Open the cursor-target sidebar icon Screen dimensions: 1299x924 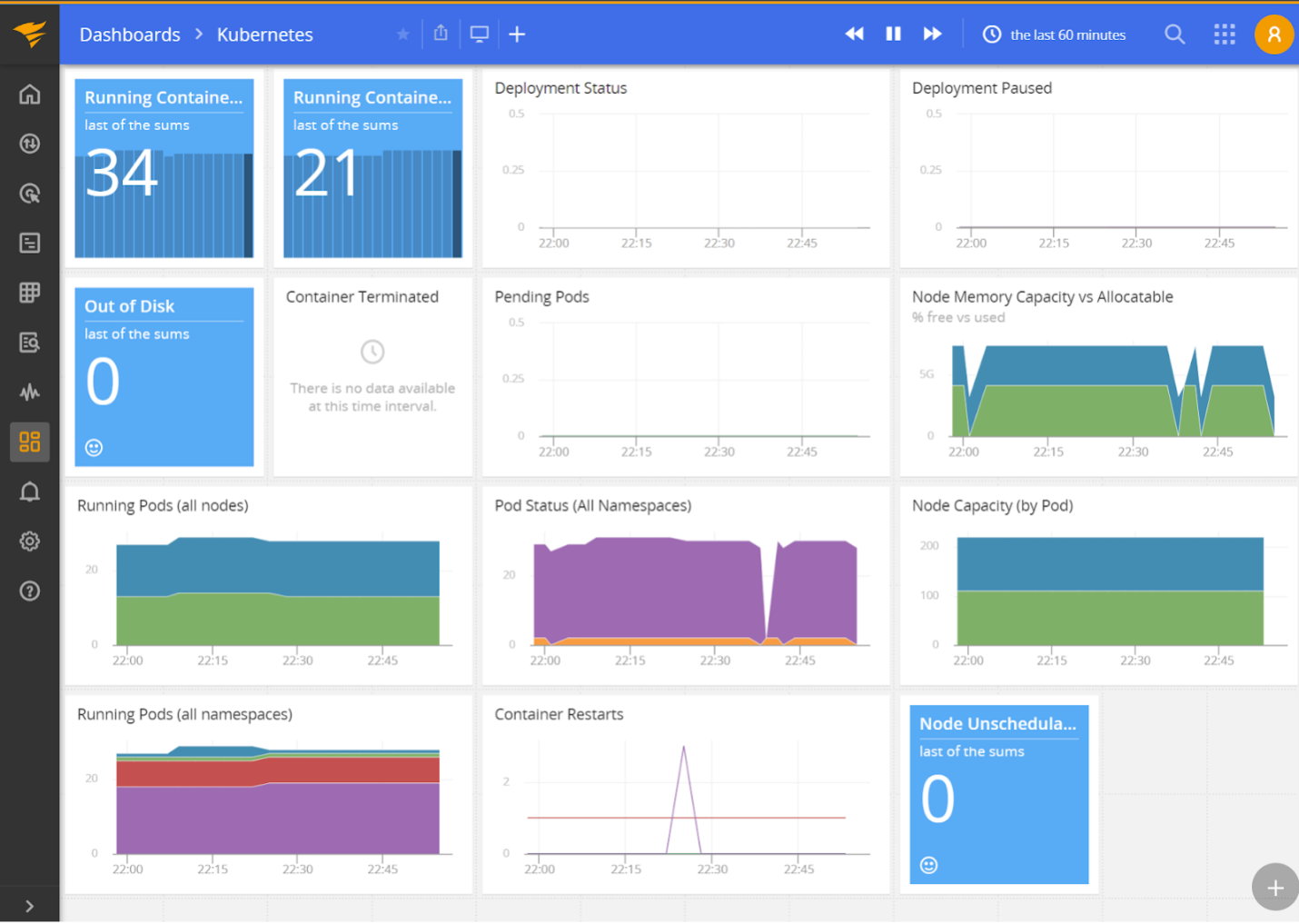pos(30,194)
